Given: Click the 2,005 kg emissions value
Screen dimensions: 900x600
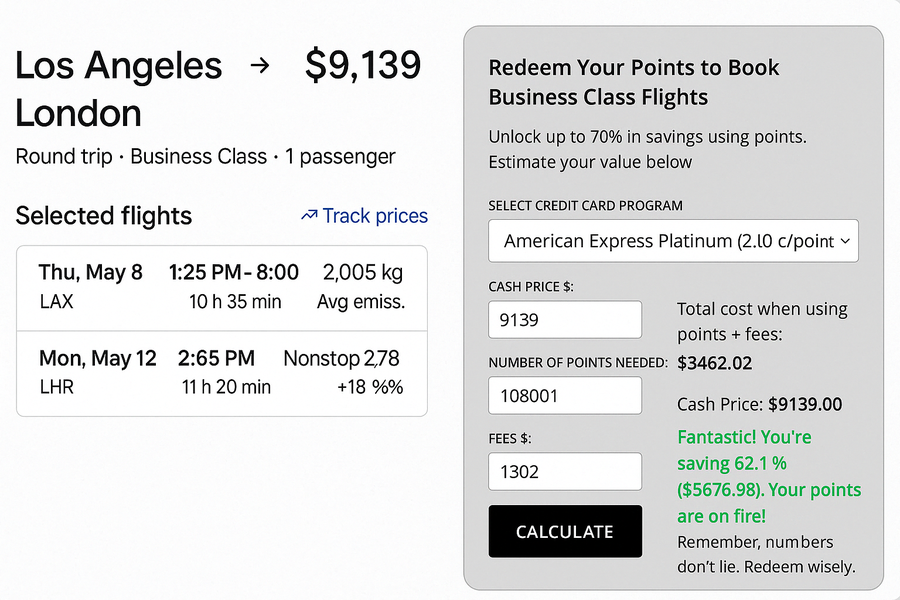Looking at the screenshot, I should [x=362, y=272].
